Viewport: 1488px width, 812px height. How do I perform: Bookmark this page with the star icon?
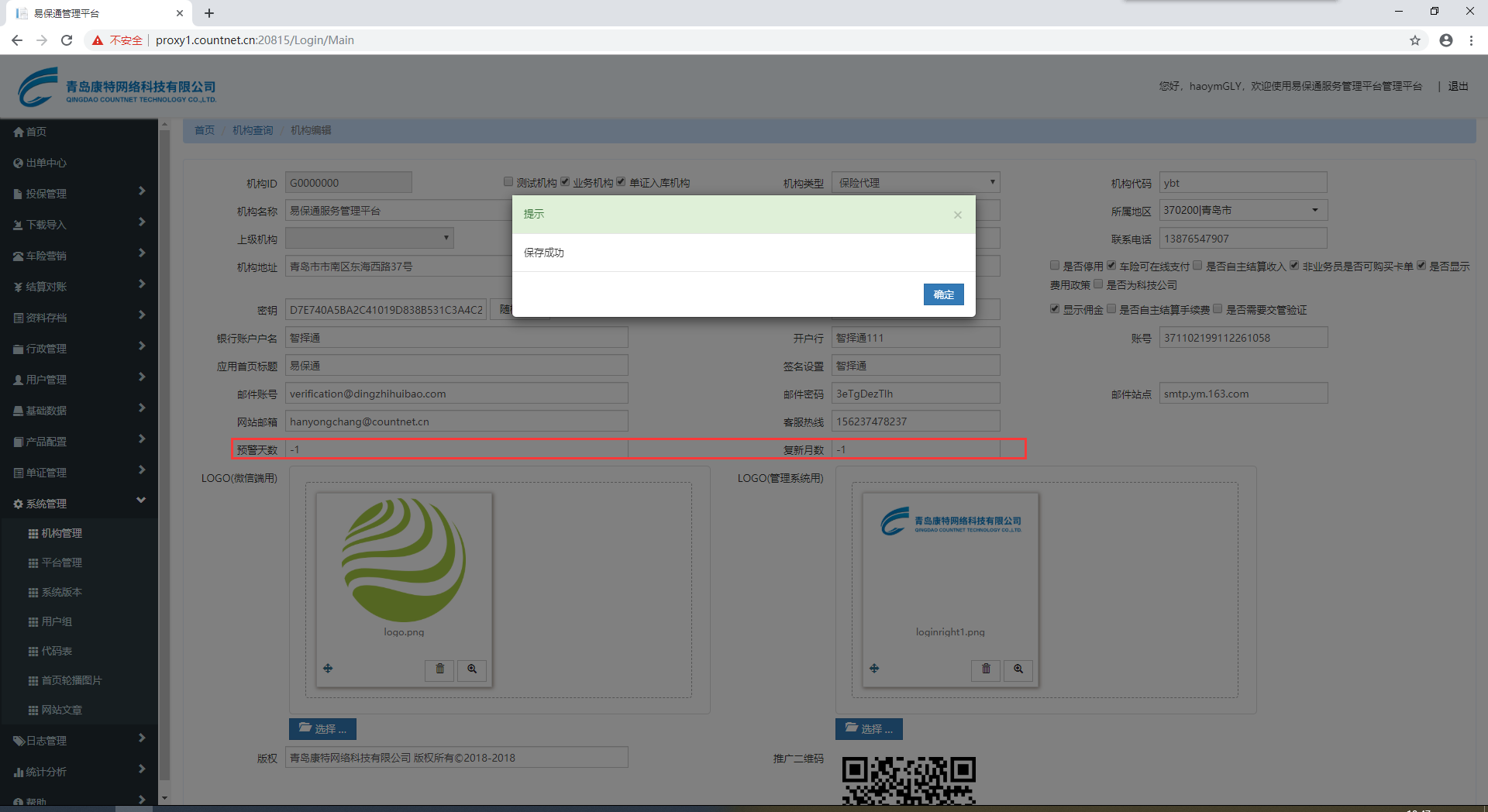point(1415,40)
